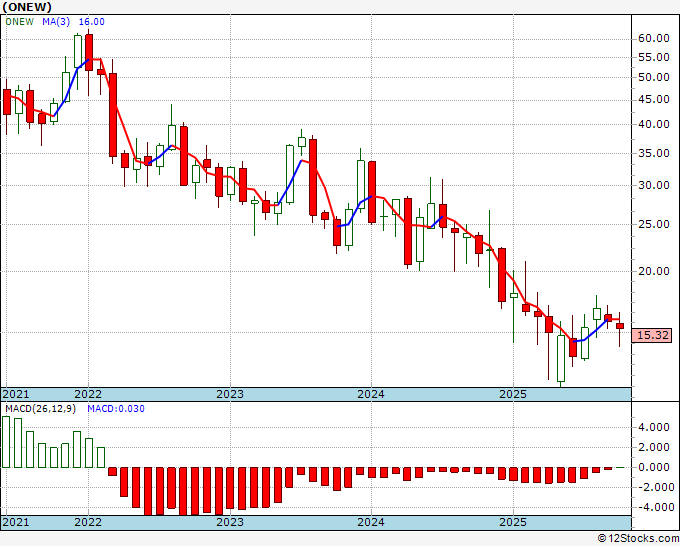Screen dimensions: 680x546
Task: Click 2024 on the MACD timeline
Action: pyautogui.click(x=371, y=522)
